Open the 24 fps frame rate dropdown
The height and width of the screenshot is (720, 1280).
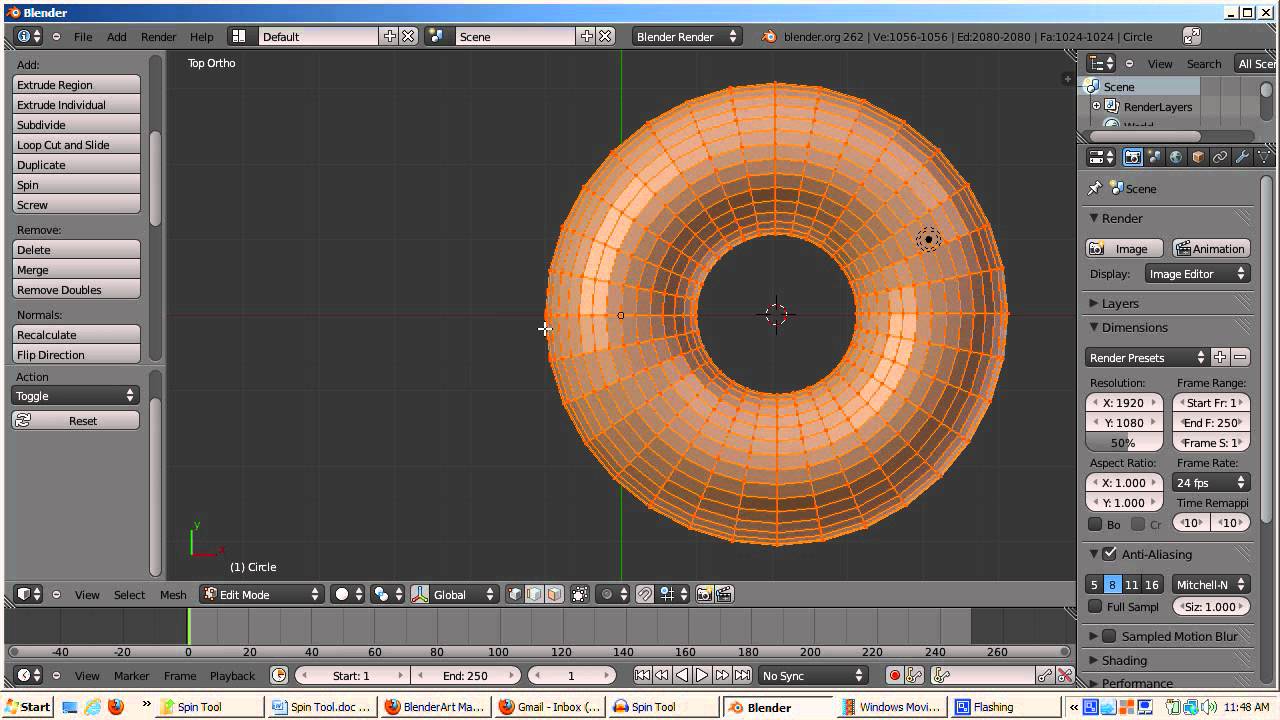click(1211, 482)
